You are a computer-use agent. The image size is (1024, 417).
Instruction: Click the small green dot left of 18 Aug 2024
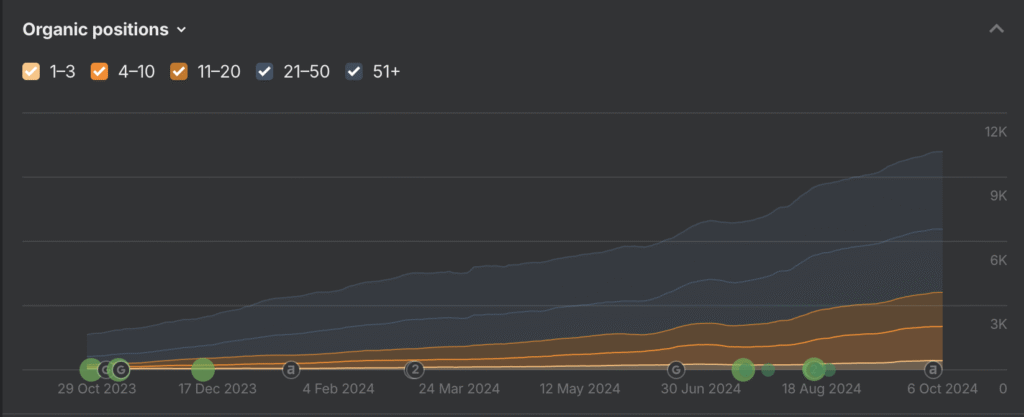coord(768,370)
